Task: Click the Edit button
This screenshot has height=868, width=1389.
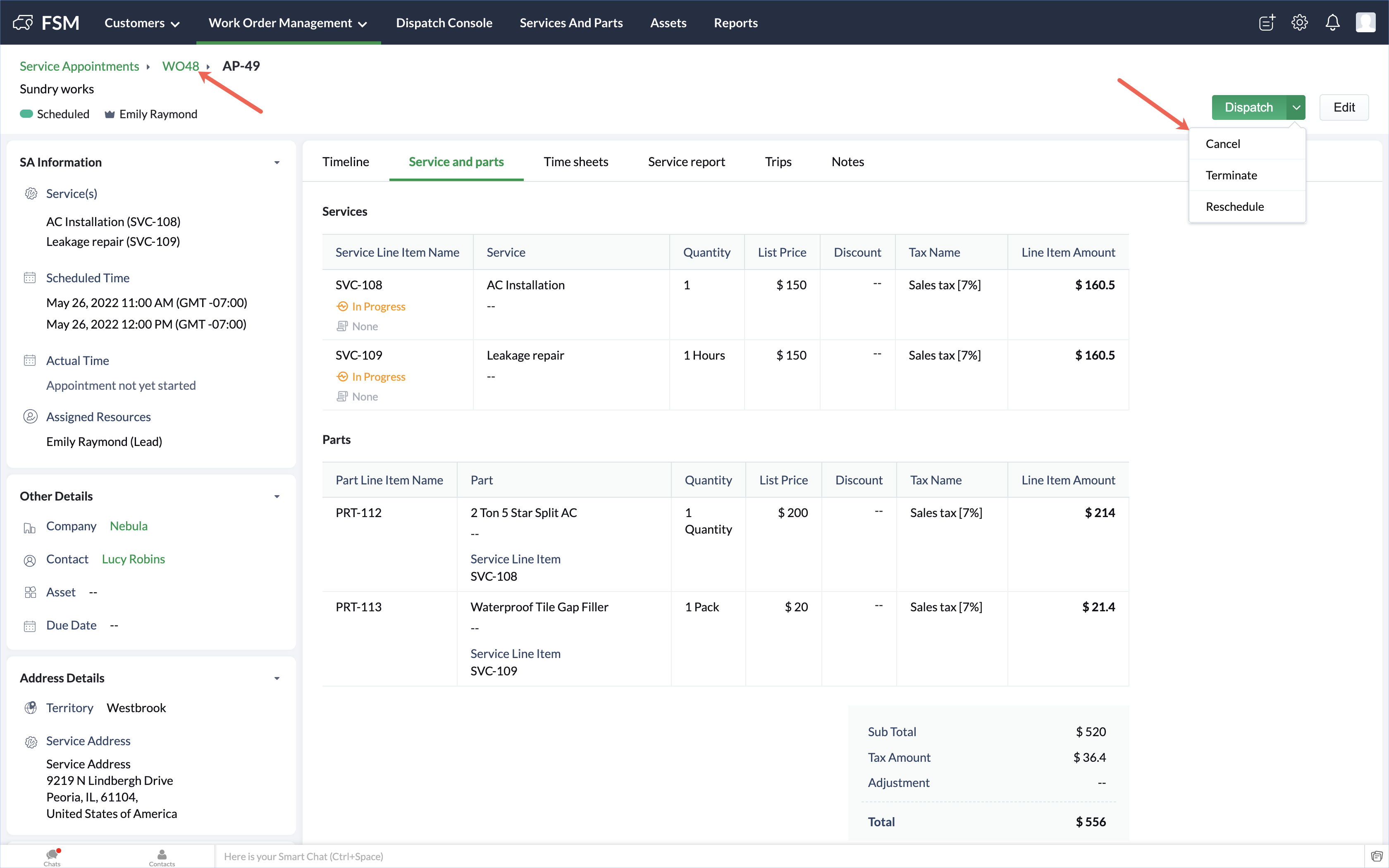Action: coord(1344,107)
